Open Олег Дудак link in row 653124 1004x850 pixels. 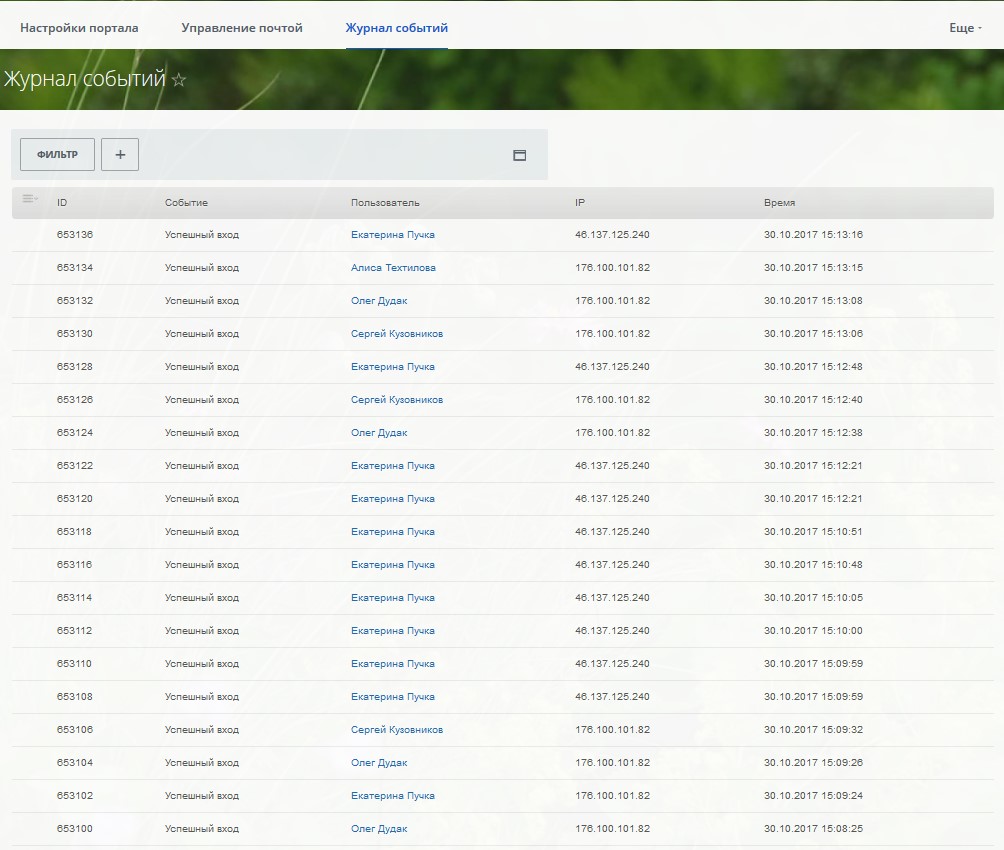(x=379, y=432)
